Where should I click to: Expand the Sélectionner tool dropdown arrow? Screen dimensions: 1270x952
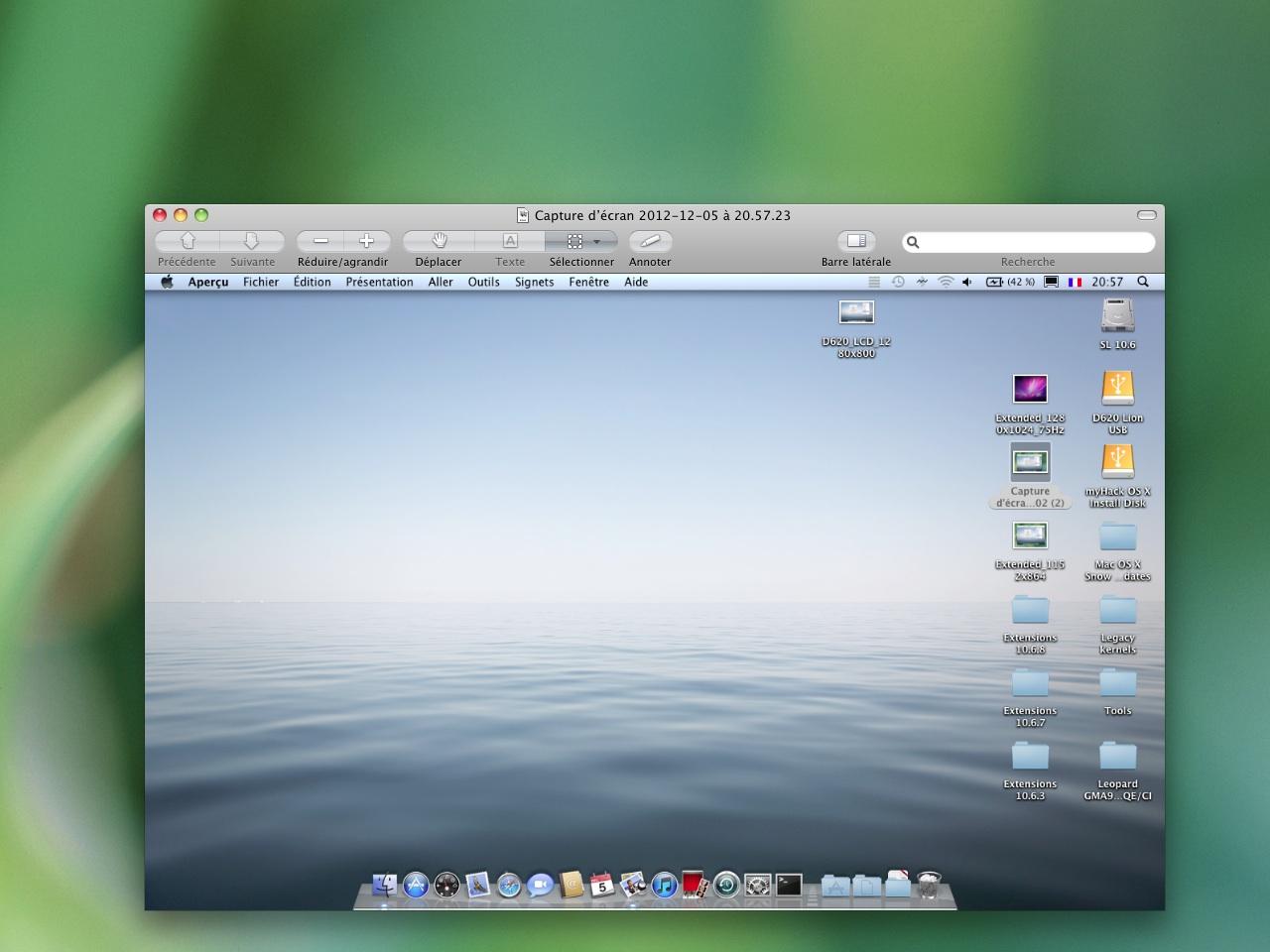pos(596,241)
